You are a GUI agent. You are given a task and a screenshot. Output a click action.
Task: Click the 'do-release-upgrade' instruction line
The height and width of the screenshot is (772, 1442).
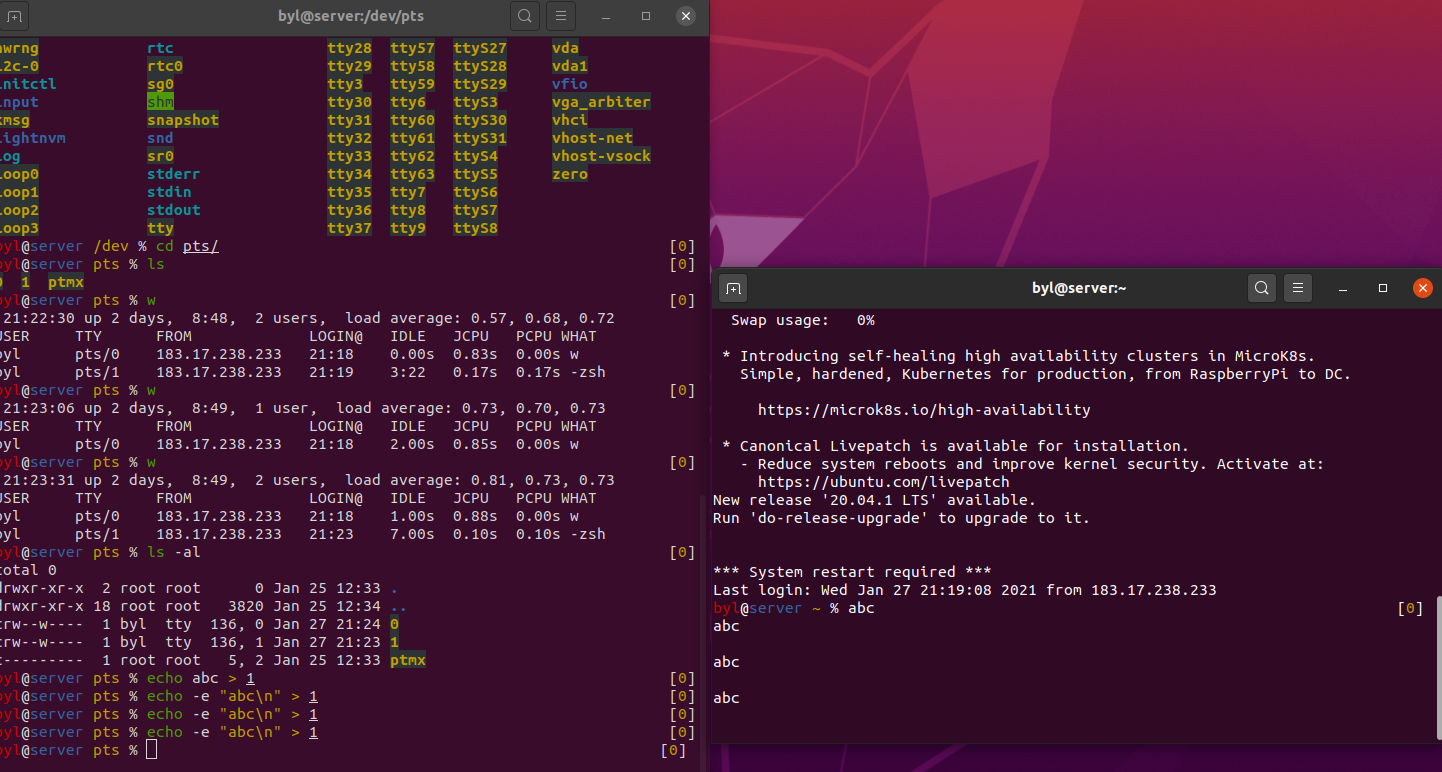point(901,518)
